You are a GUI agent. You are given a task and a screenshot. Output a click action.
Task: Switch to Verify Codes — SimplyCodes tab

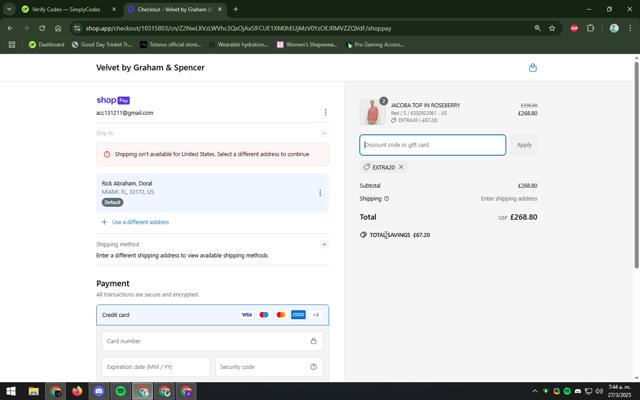[69, 9]
